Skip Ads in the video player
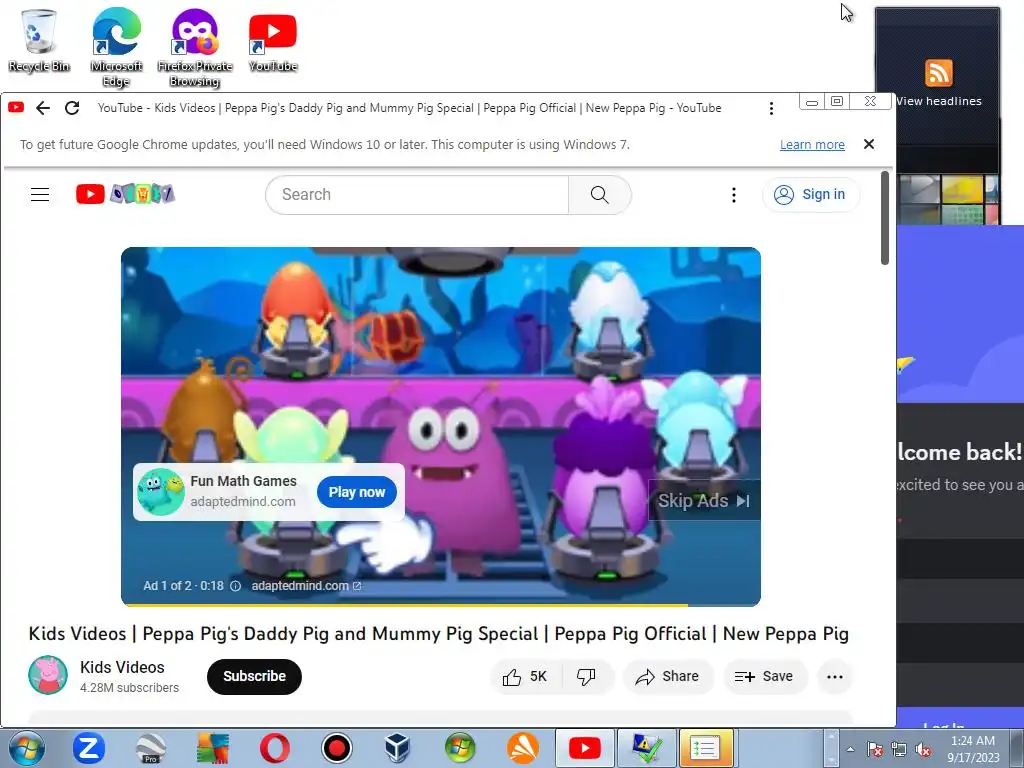The height and width of the screenshot is (768, 1024). [x=704, y=500]
